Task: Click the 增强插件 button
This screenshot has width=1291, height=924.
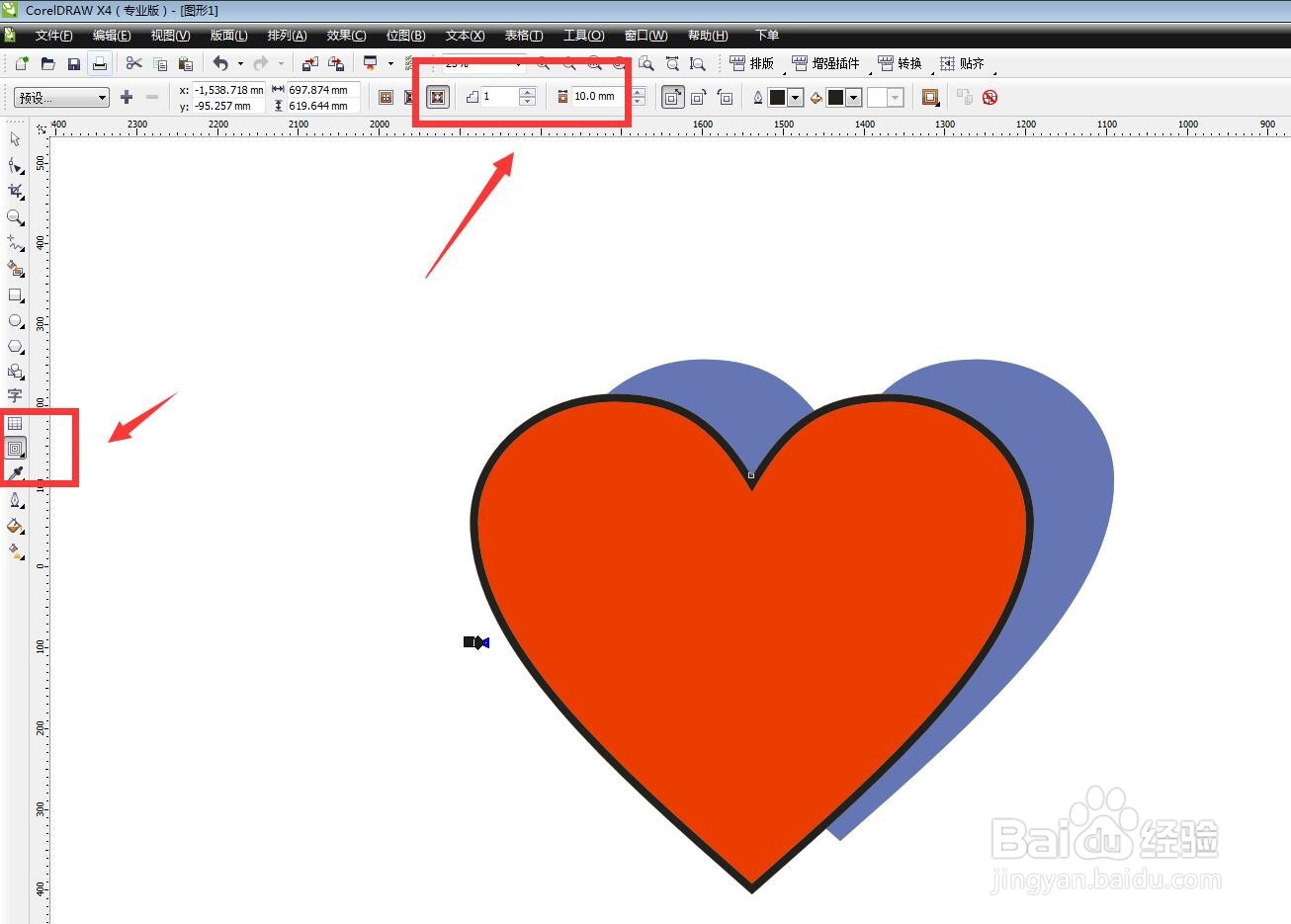Action: 826,63
